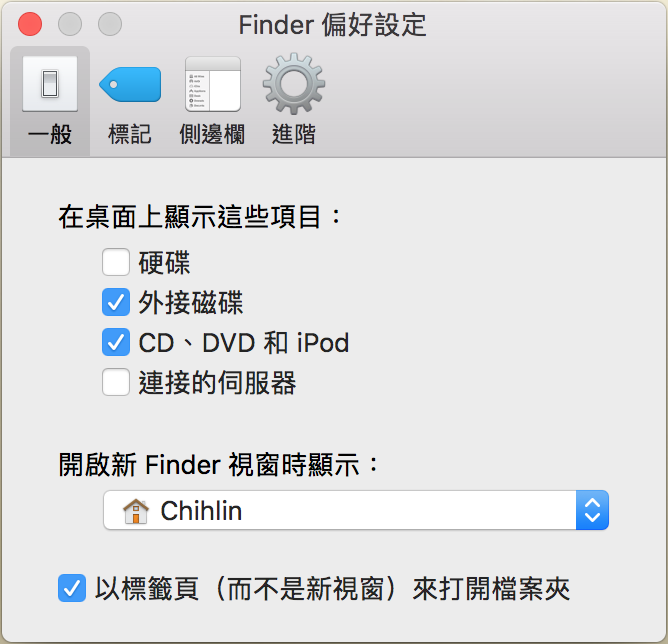The height and width of the screenshot is (644, 668).
Task: Uncheck the 外接磁碟 checkbox
Action: [116, 302]
